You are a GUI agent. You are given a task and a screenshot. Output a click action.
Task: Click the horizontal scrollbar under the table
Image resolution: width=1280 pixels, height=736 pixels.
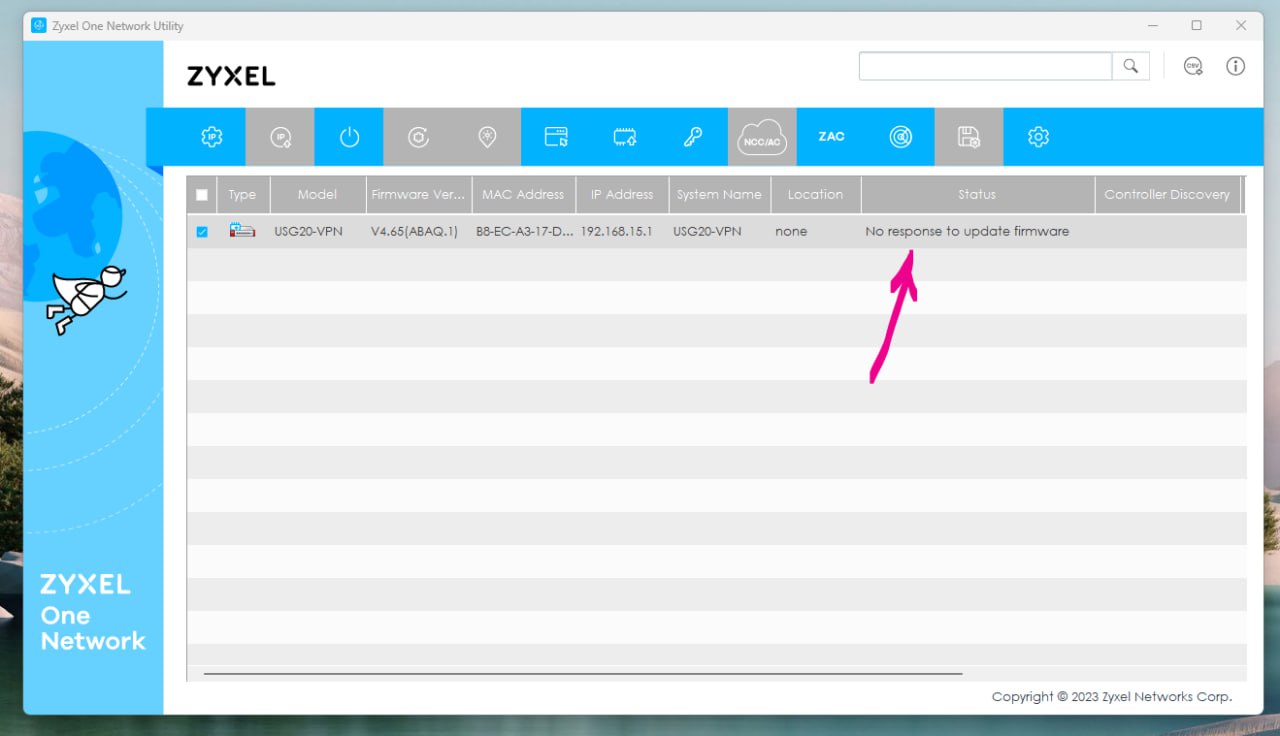[583, 674]
